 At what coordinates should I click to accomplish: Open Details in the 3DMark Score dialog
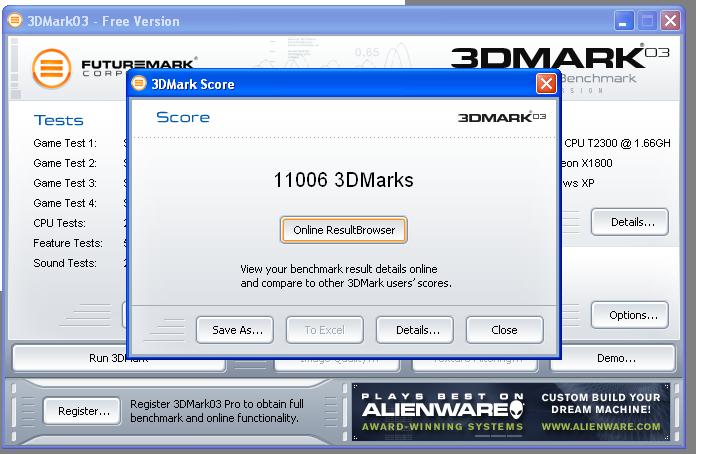click(415, 330)
